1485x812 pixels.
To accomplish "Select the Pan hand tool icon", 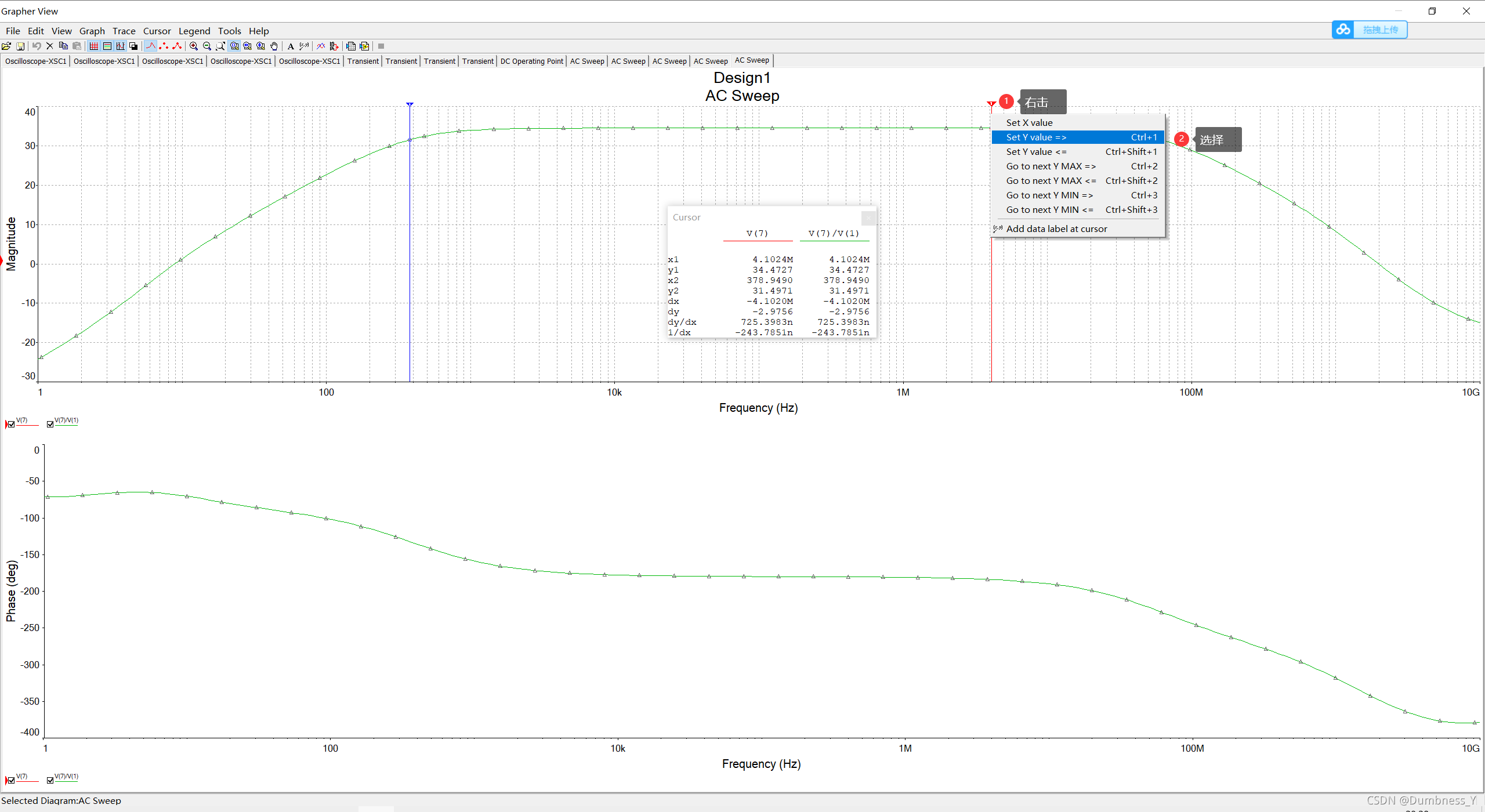I will (x=274, y=46).
